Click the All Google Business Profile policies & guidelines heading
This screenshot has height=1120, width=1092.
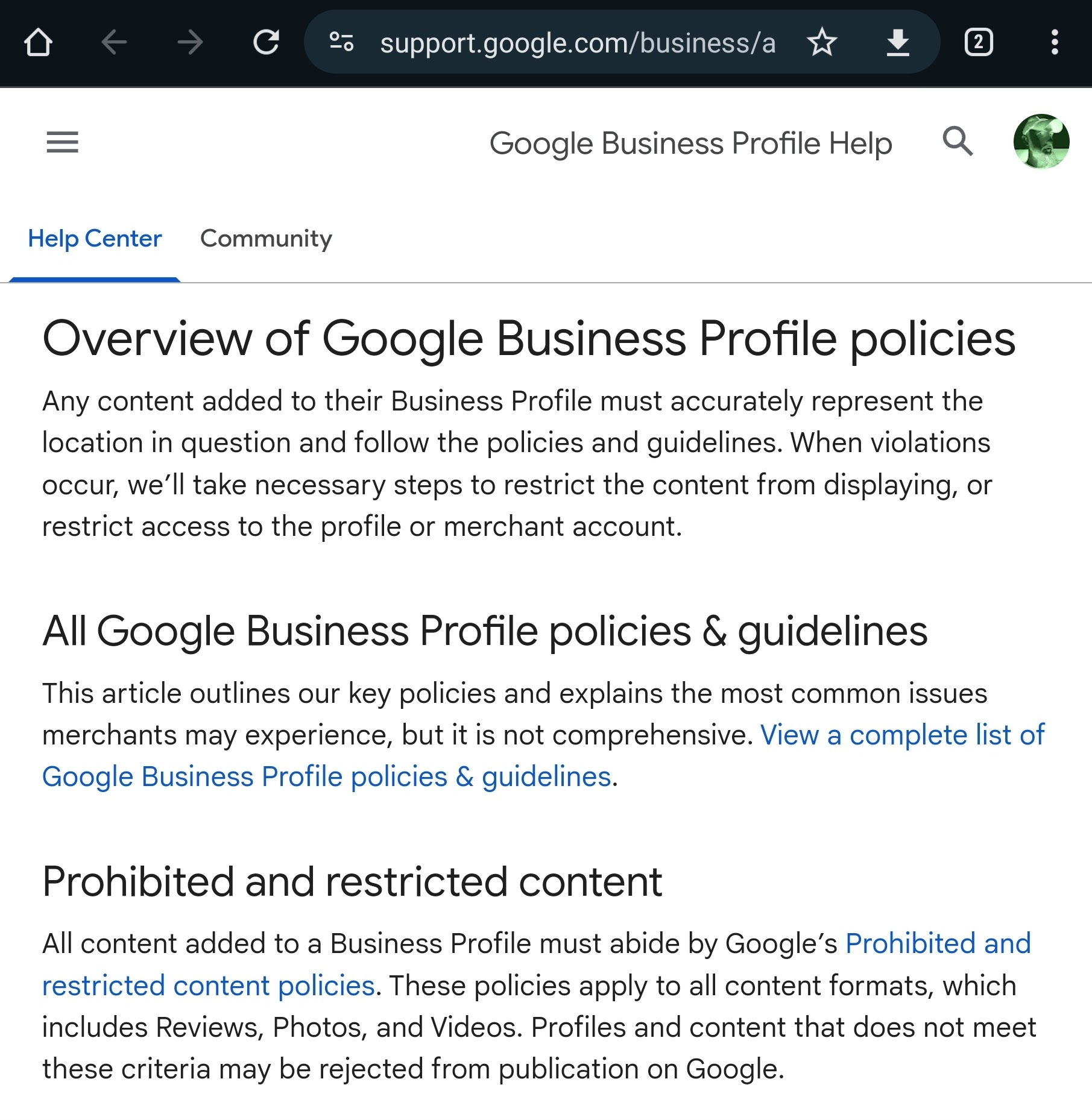(x=485, y=632)
